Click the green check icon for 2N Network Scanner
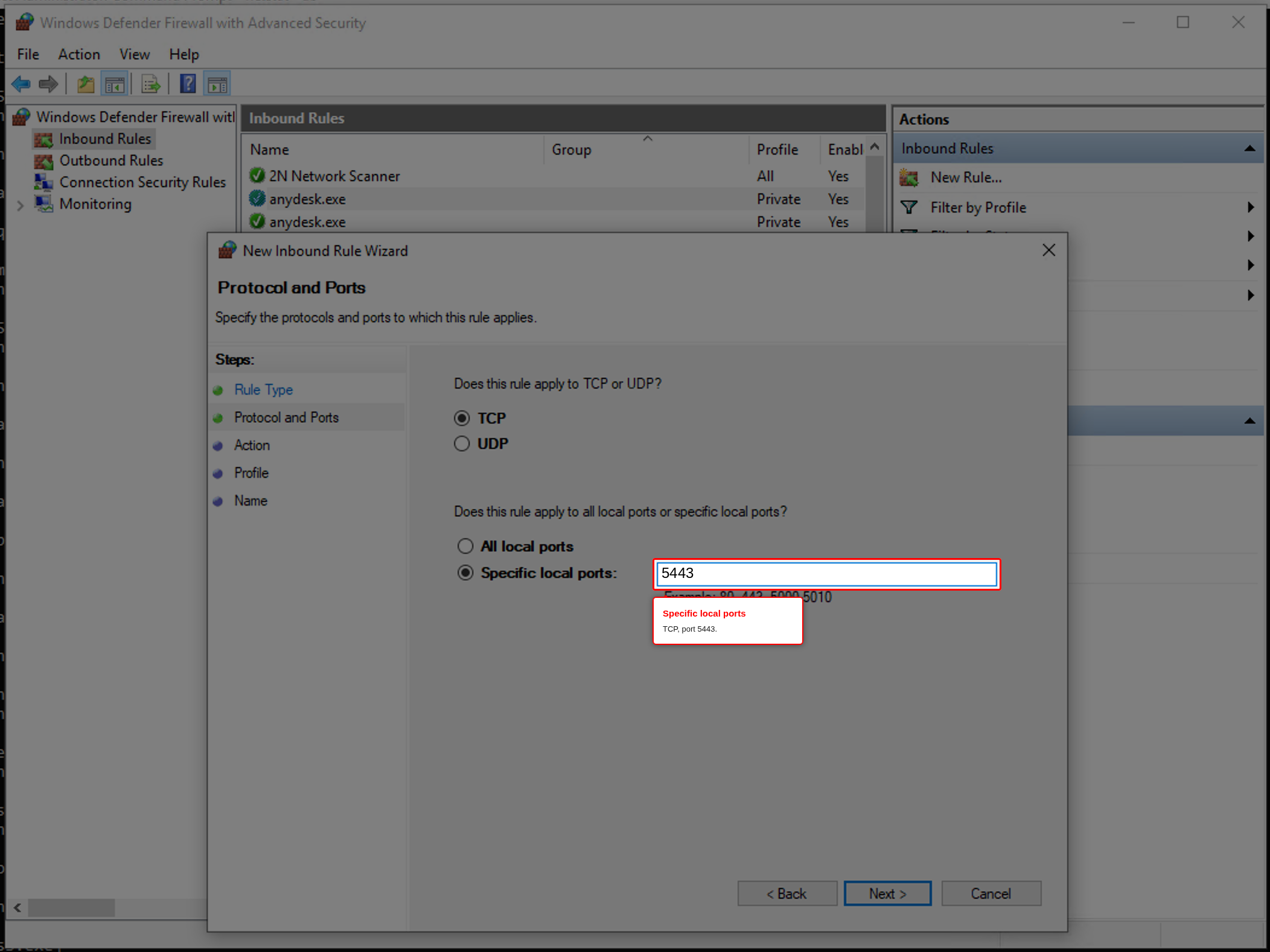This screenshot has height=952, width=1270. coord(258,176)
